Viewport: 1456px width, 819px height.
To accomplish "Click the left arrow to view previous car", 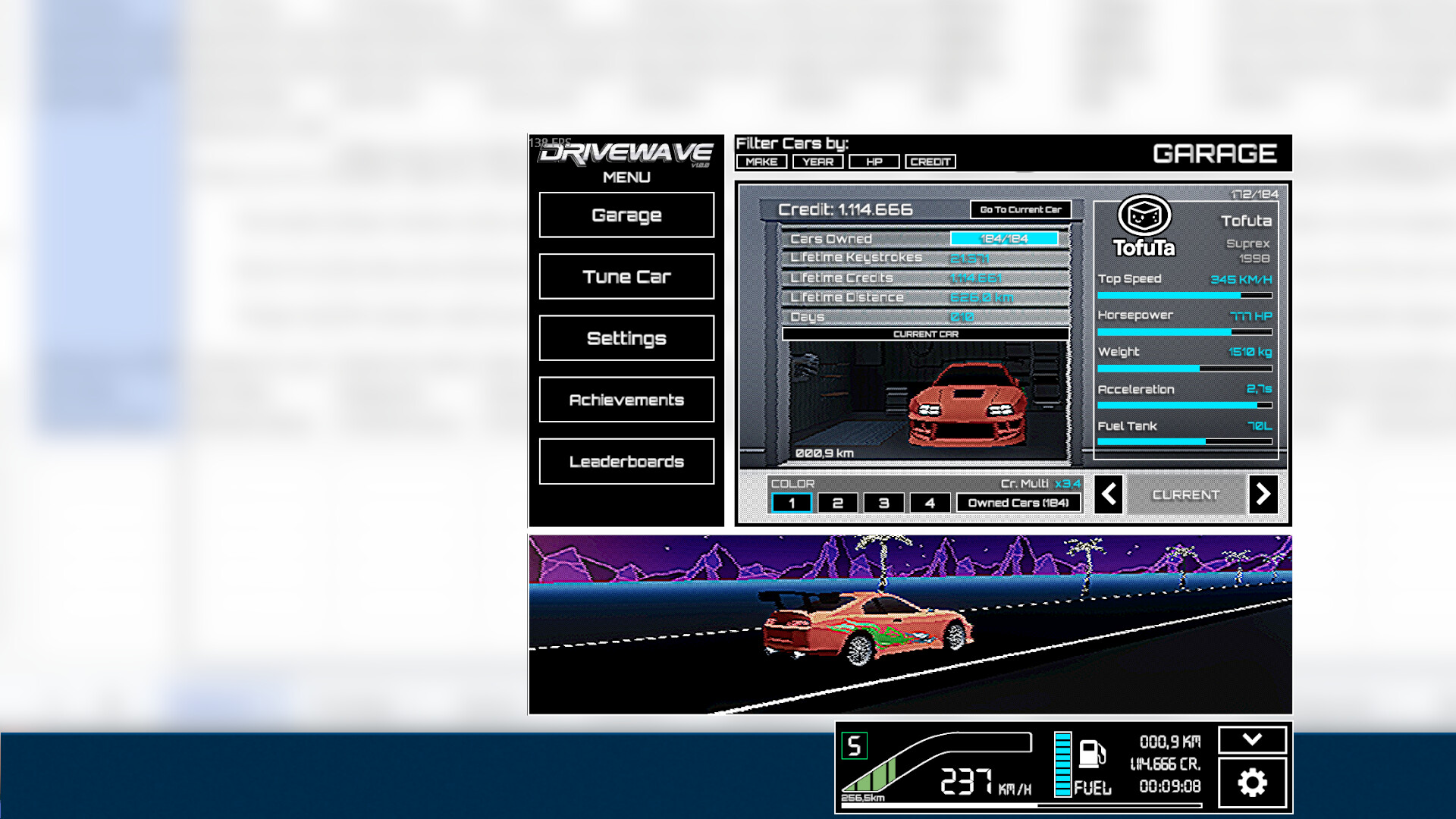I will (1108, 494).
